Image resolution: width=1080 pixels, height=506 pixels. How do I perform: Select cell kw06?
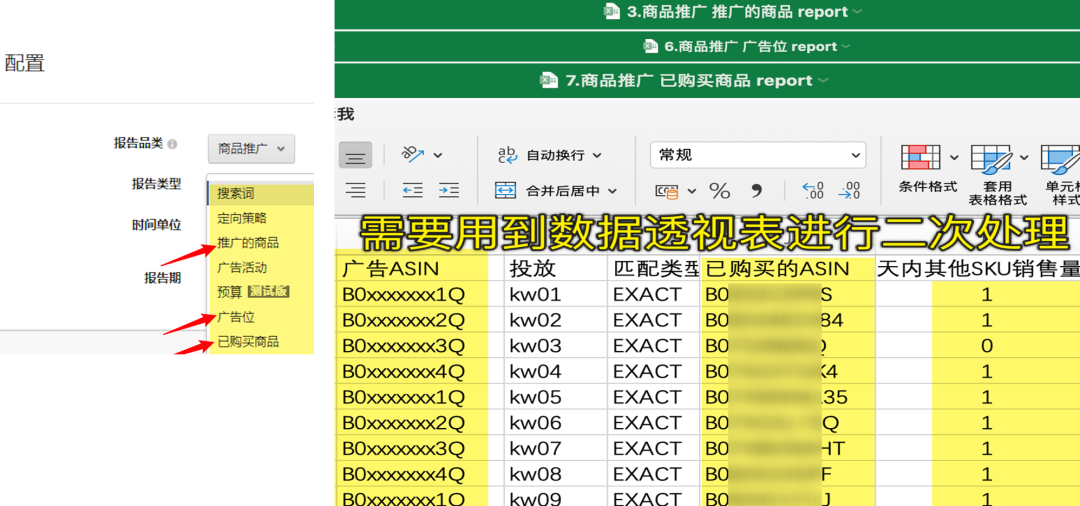pos(555,423)
